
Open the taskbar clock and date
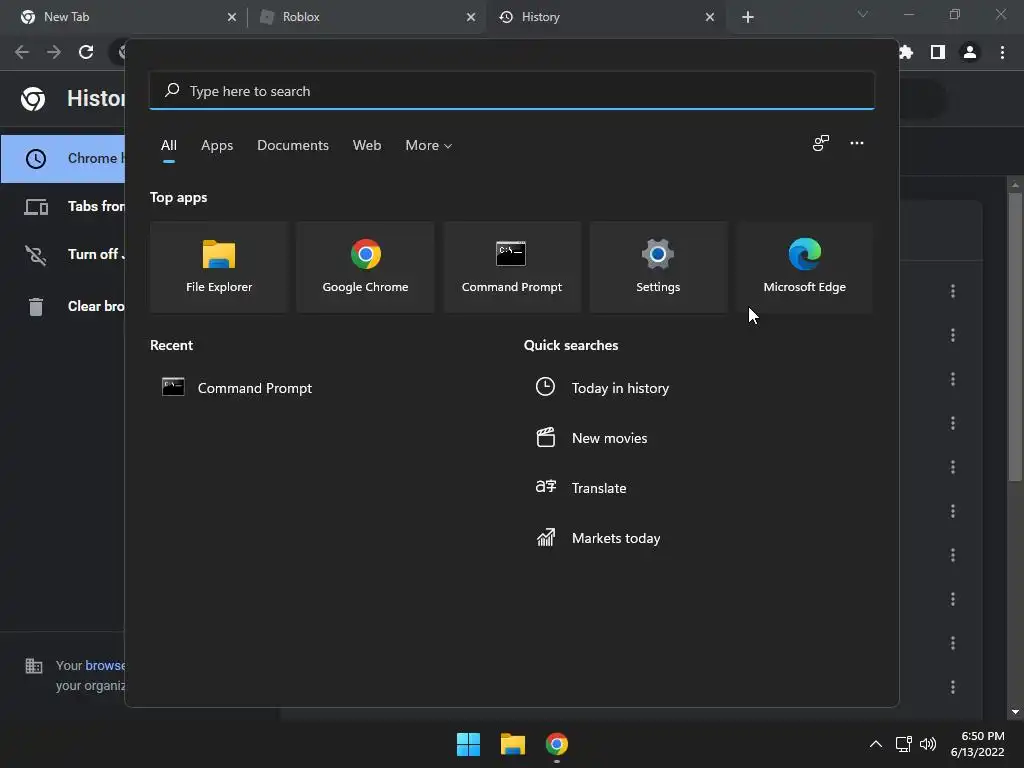click(x=978, y=744)
